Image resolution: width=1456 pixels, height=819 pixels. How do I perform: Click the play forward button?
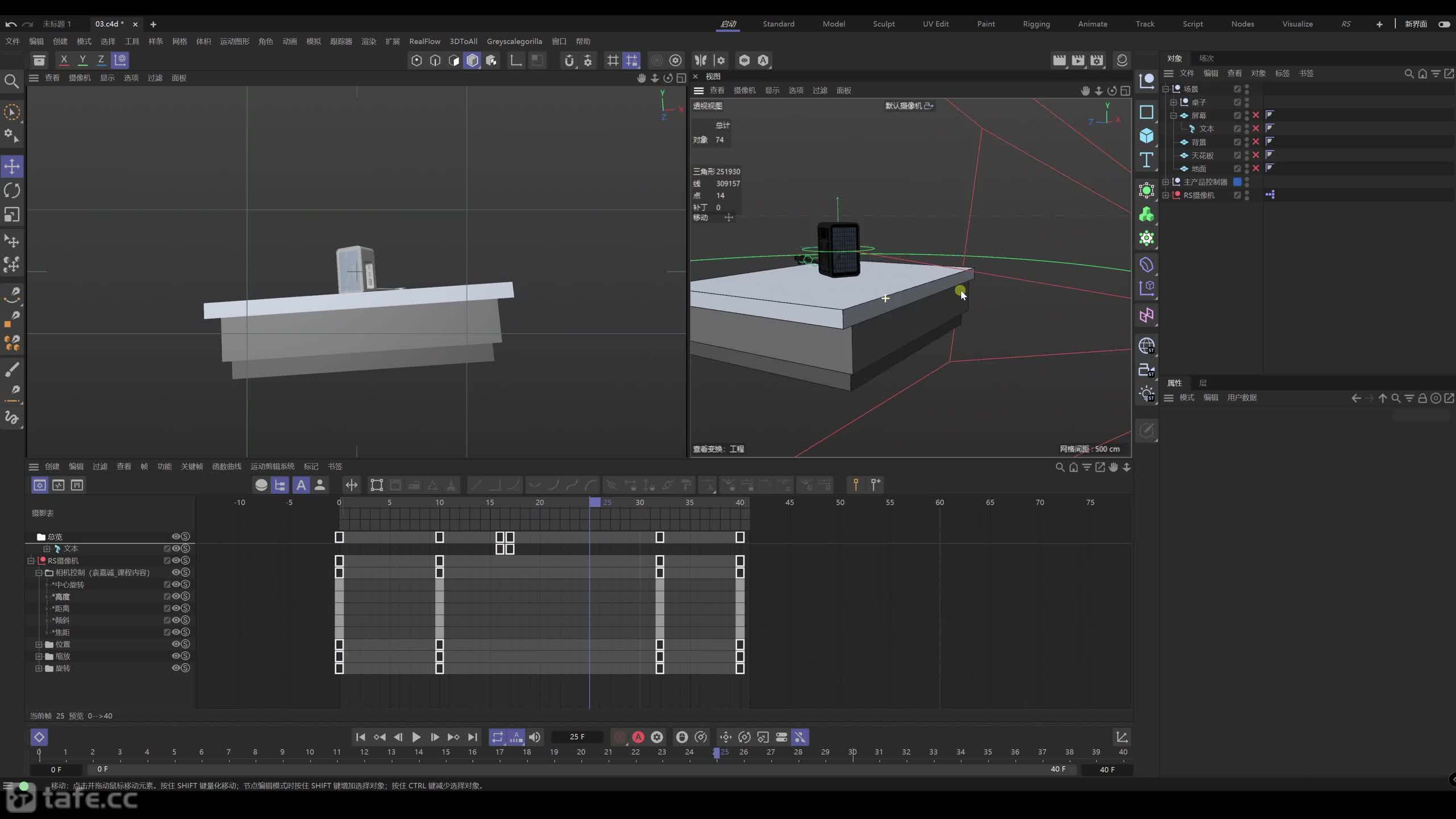coord(416,737)
